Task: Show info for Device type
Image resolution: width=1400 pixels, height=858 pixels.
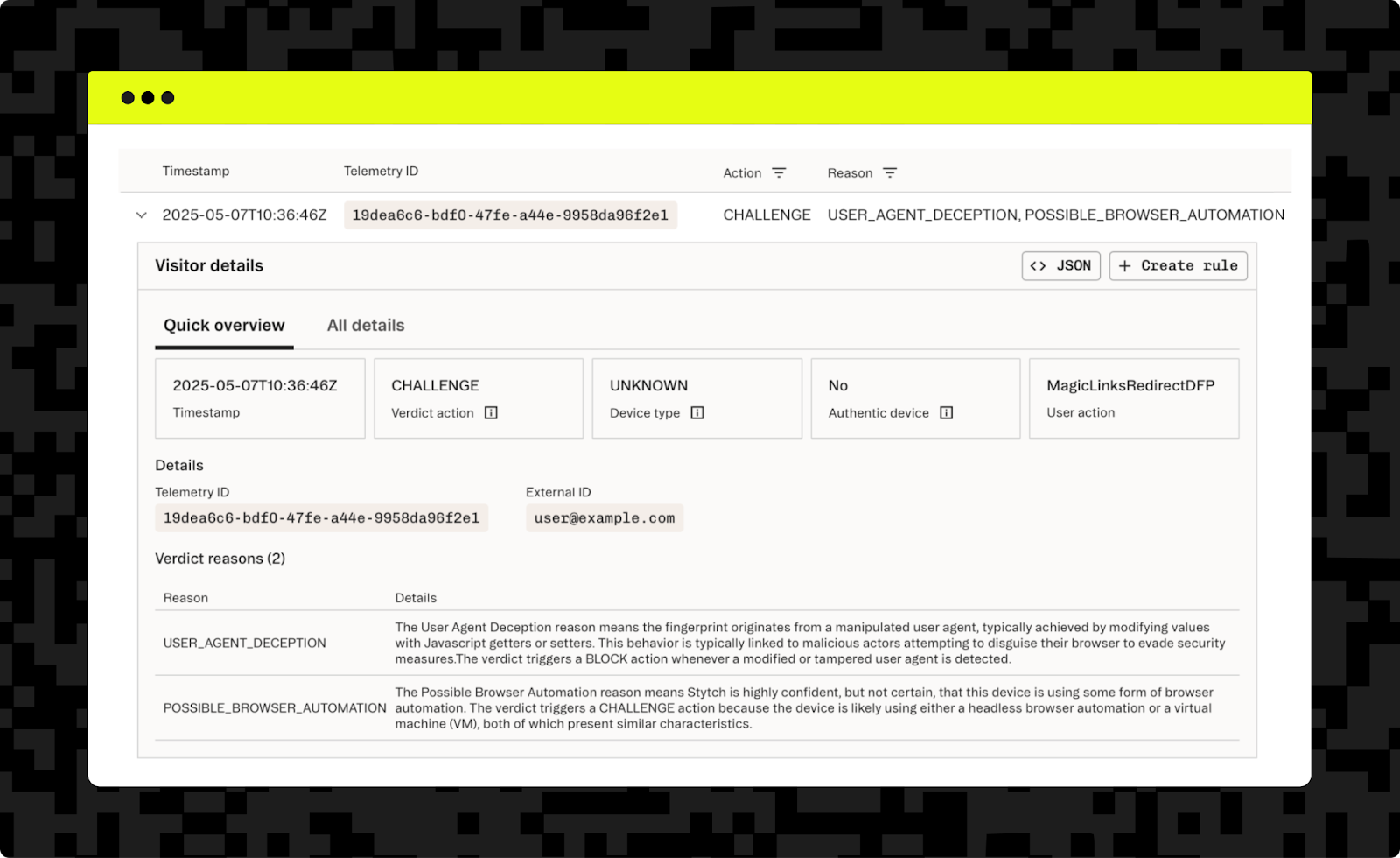Action: coord(697,413)
